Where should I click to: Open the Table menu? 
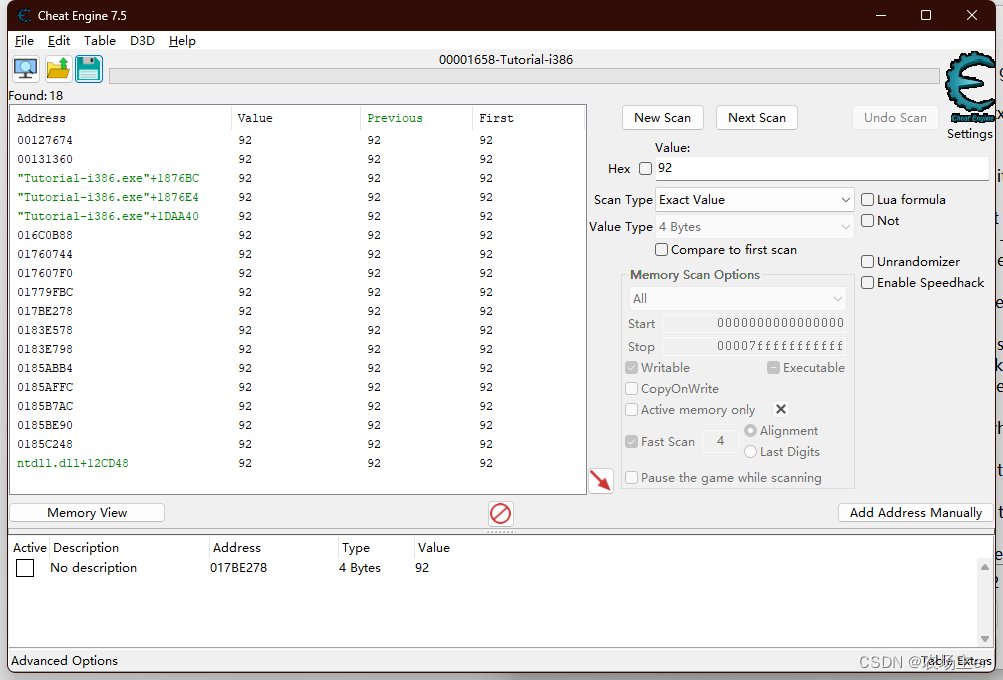point(100,41)
